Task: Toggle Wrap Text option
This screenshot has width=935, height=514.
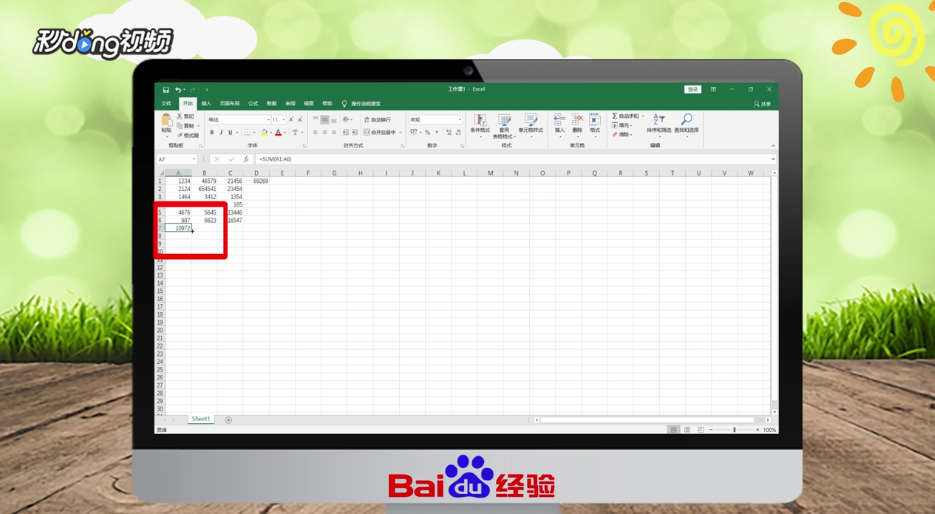Action: tap(377, 120)
